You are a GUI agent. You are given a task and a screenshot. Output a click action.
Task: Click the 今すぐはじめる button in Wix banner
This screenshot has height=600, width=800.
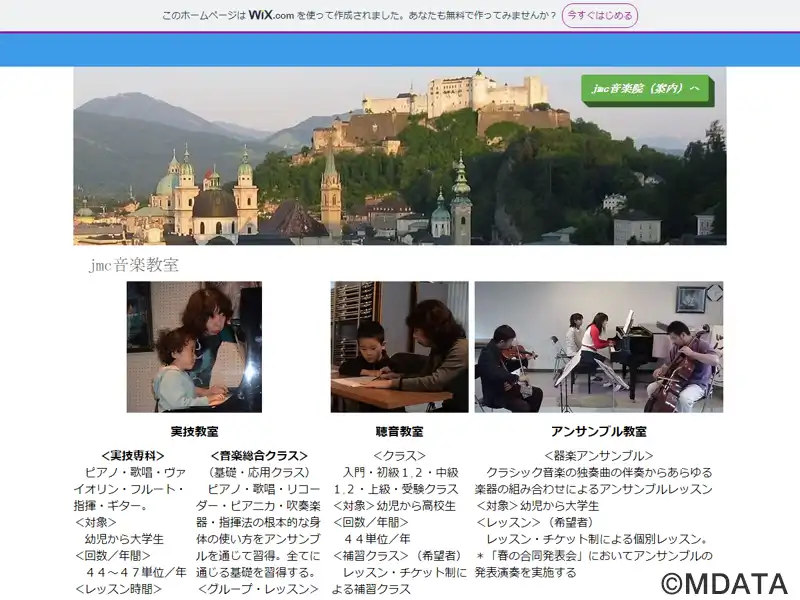pyautogui.click(x=599, y=15)
